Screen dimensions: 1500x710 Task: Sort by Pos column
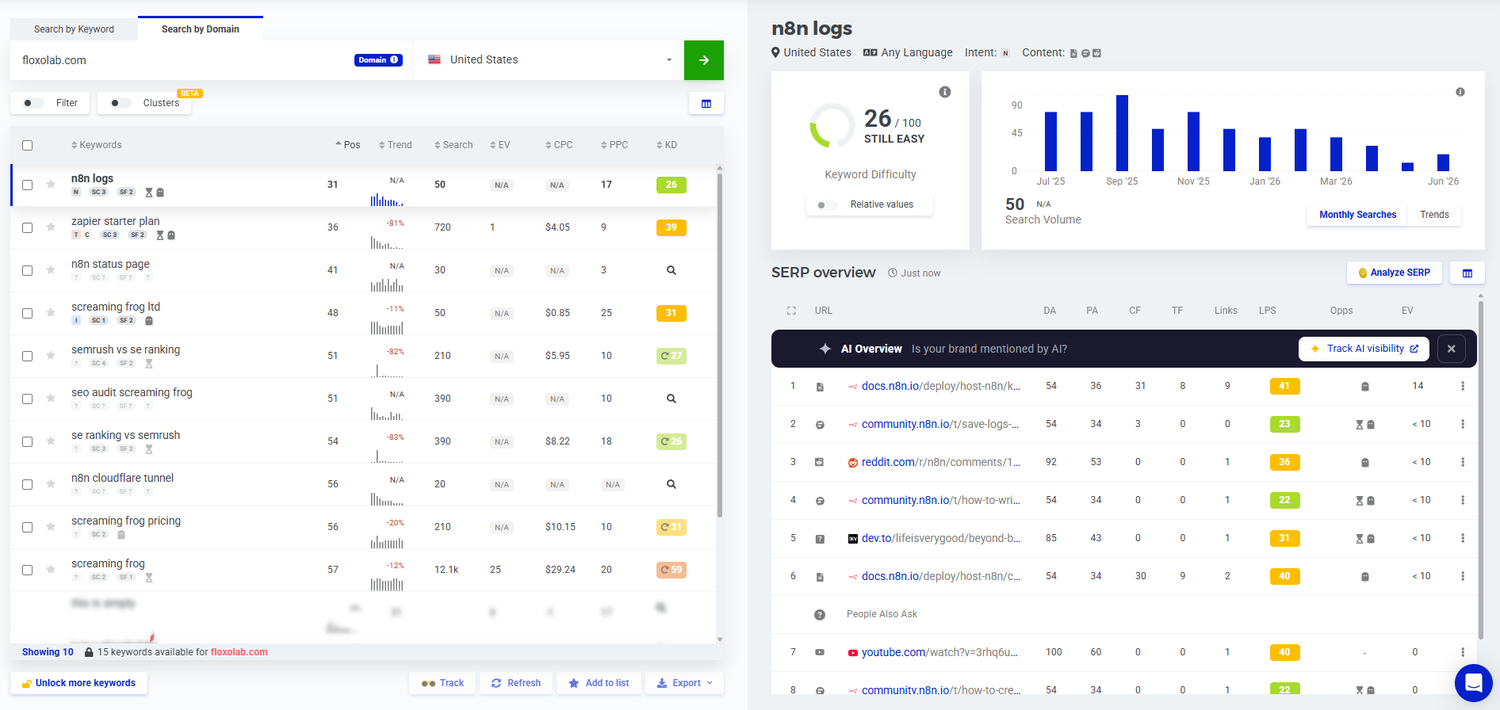[x=348, y=145]
